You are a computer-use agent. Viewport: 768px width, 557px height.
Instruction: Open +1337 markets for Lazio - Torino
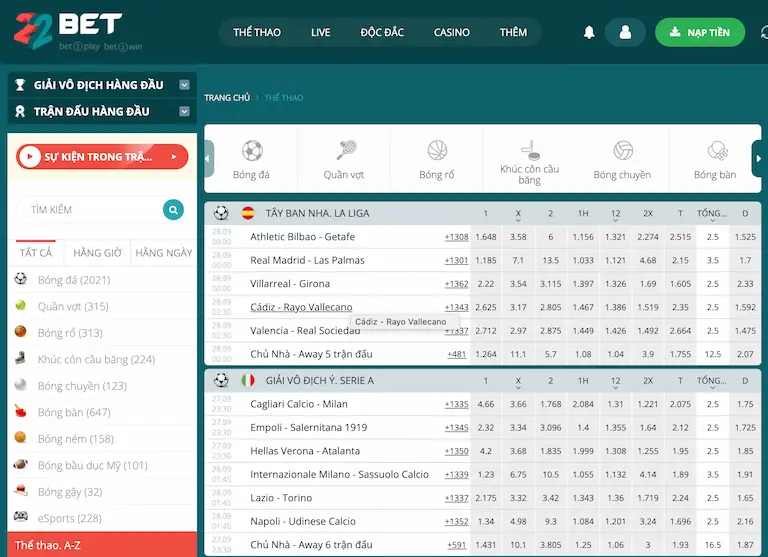[456, 498]
